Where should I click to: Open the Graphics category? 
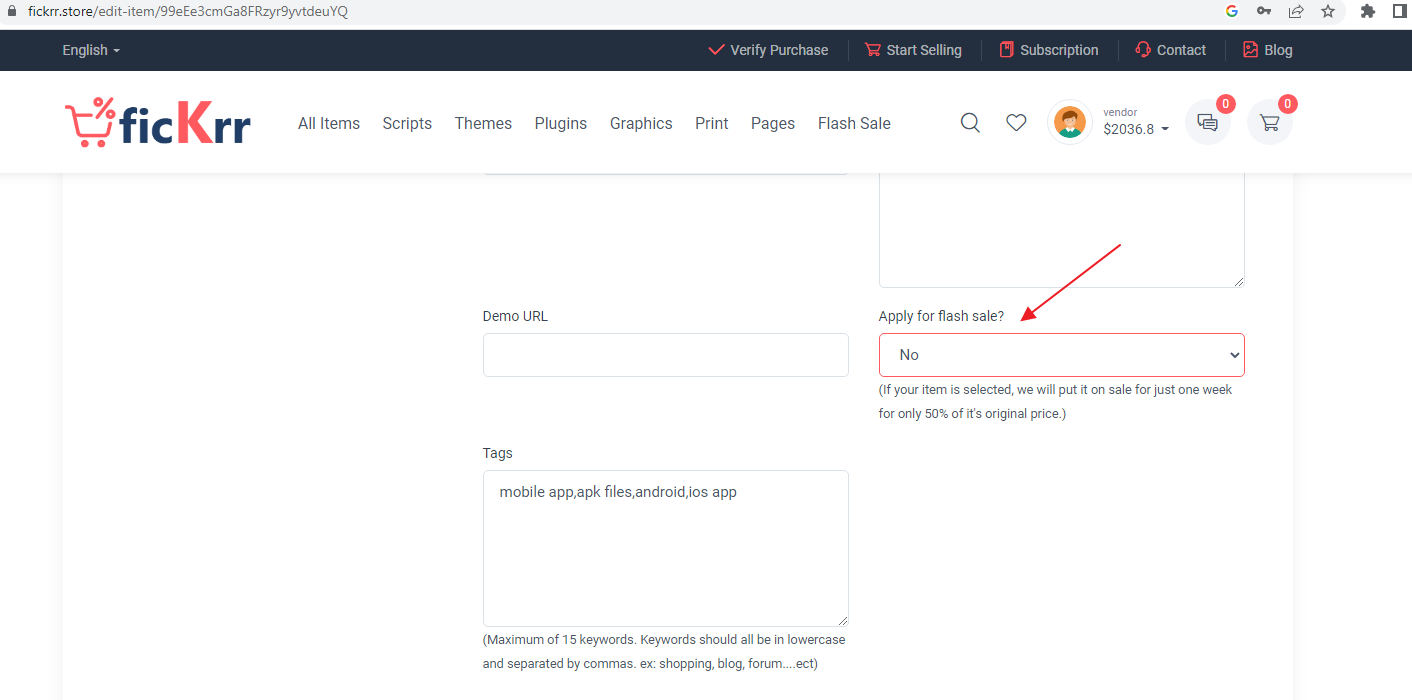641,123
